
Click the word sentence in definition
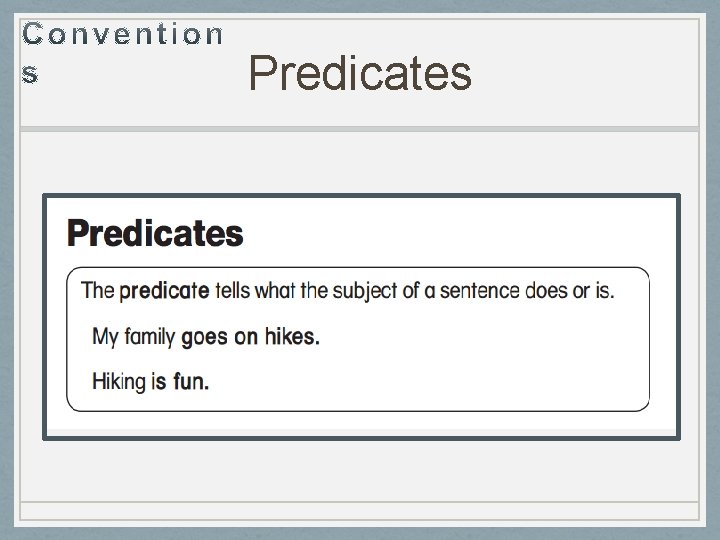click(479, 291)
